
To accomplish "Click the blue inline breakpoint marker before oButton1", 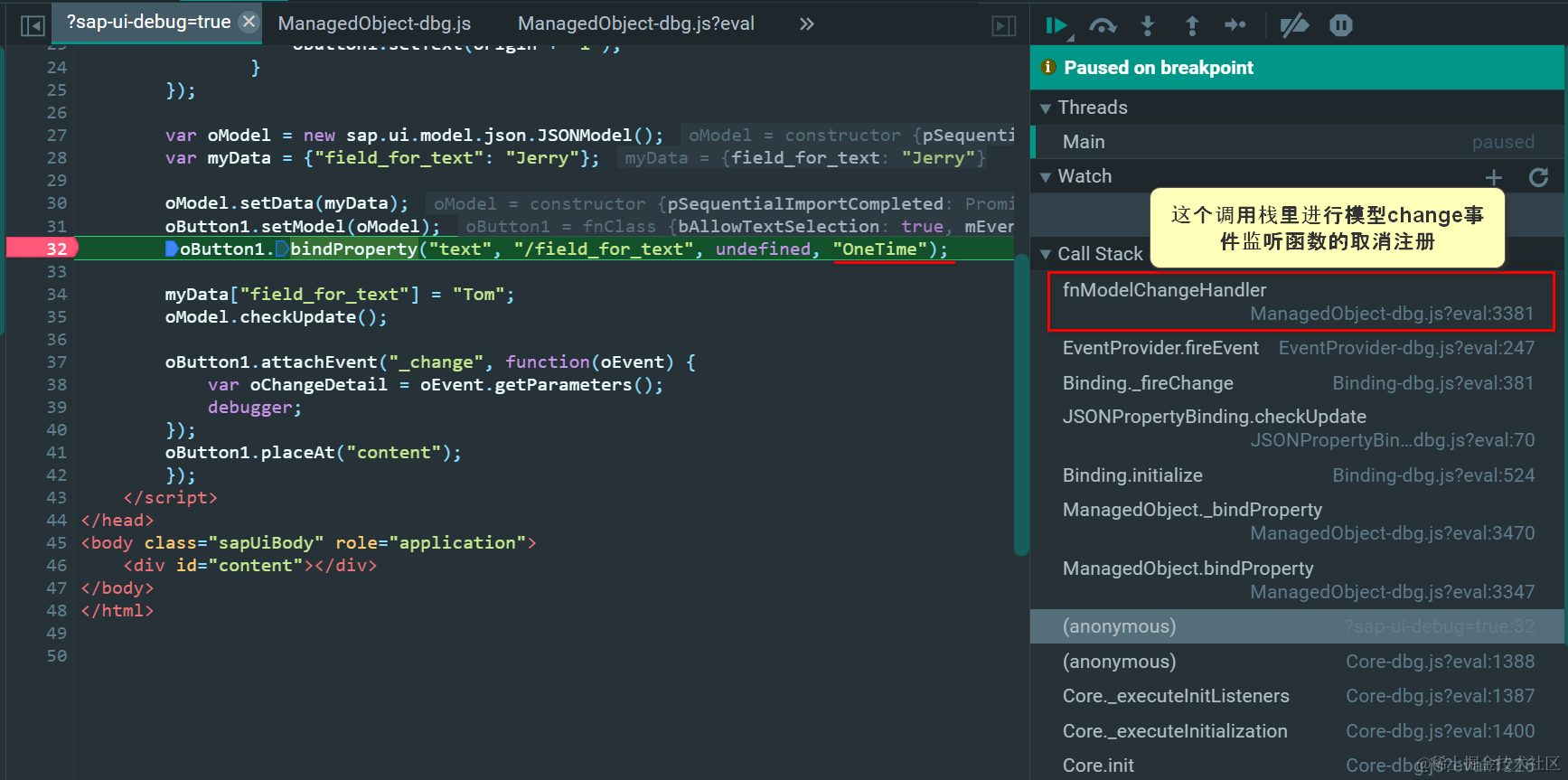I will (x=172, y=249).
